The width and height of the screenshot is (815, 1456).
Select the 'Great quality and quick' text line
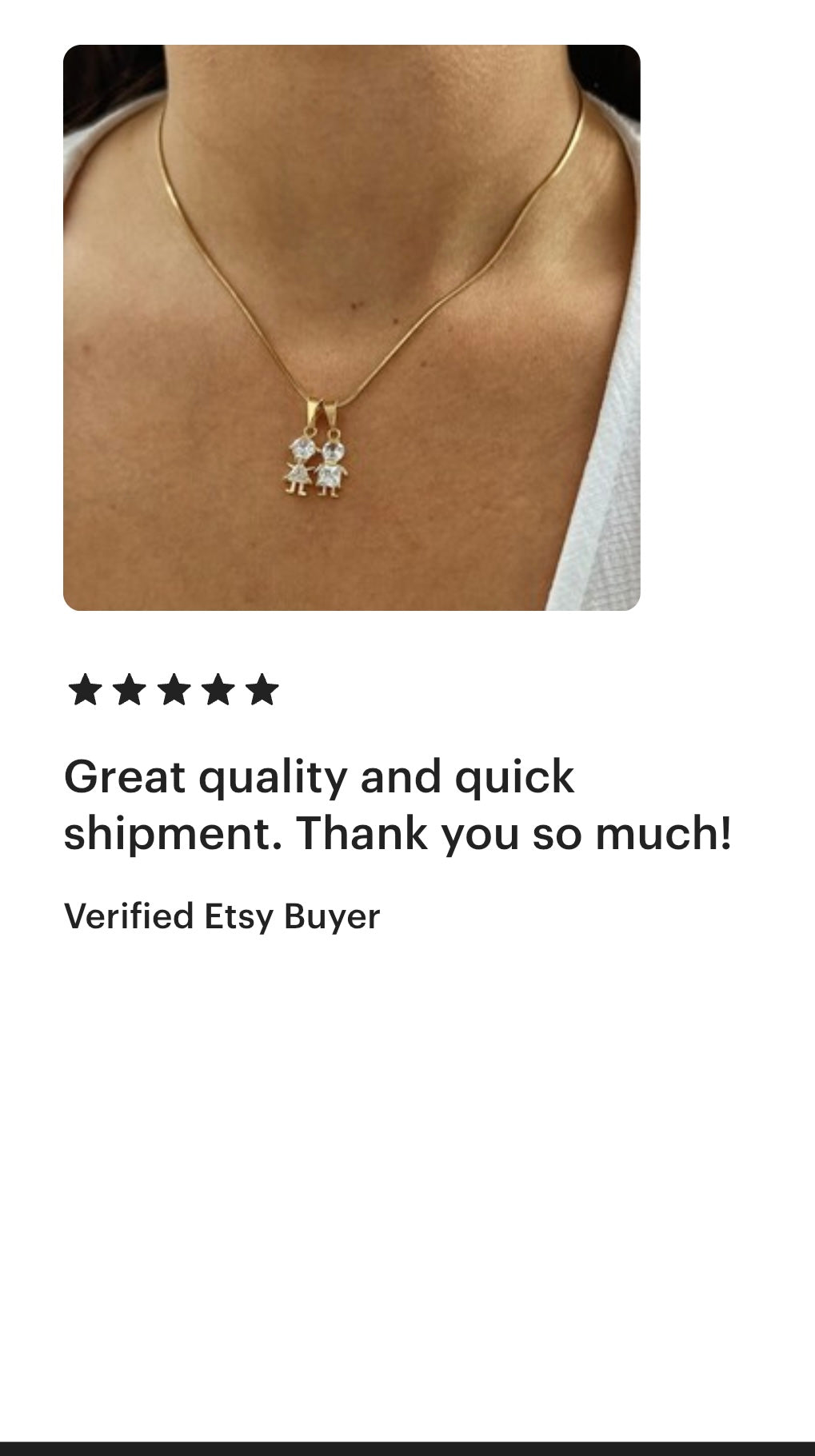click(319, 777)
